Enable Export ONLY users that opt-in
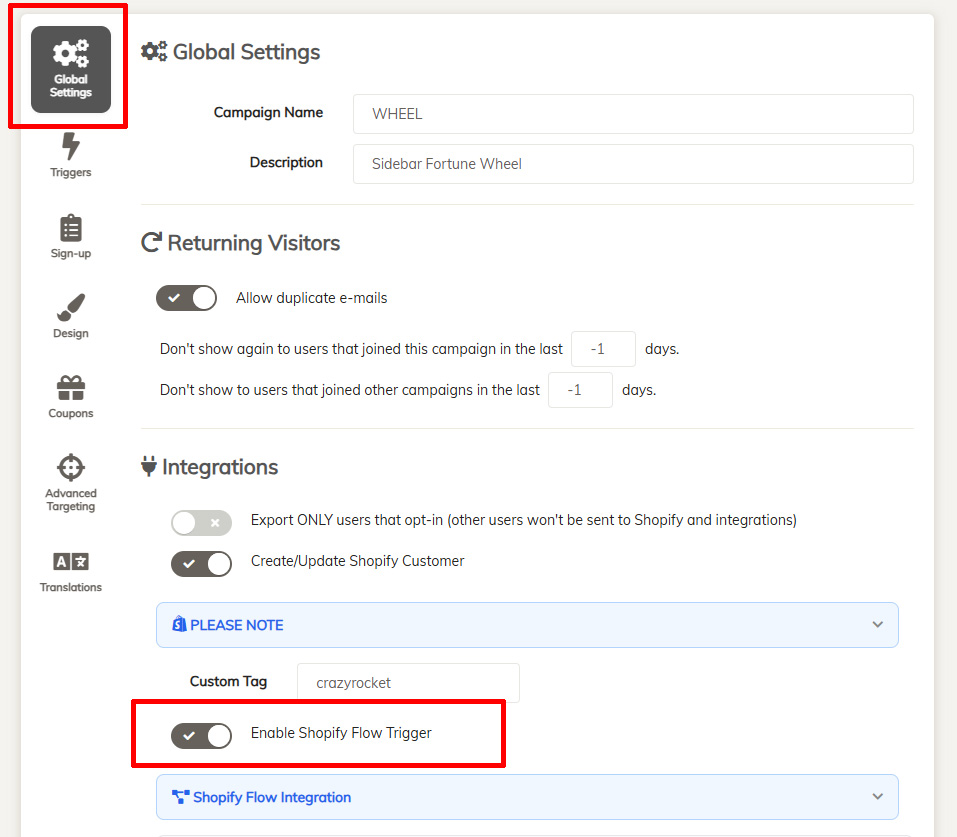The image size is (957, 837). click(201, 522)
